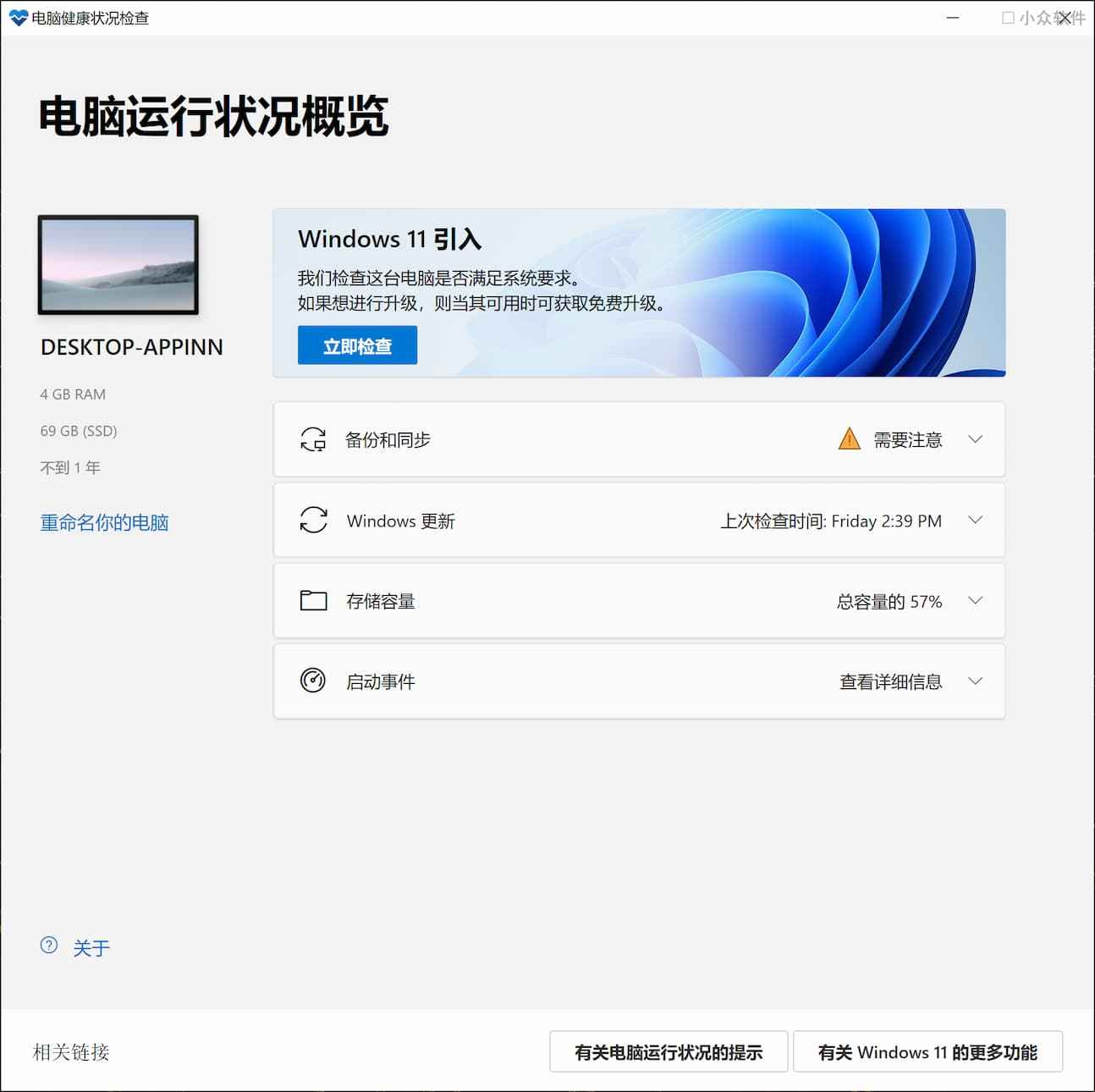Click the Windows Update refresh icon
Screen dimensions: 1095x1092
pos(313,520)
